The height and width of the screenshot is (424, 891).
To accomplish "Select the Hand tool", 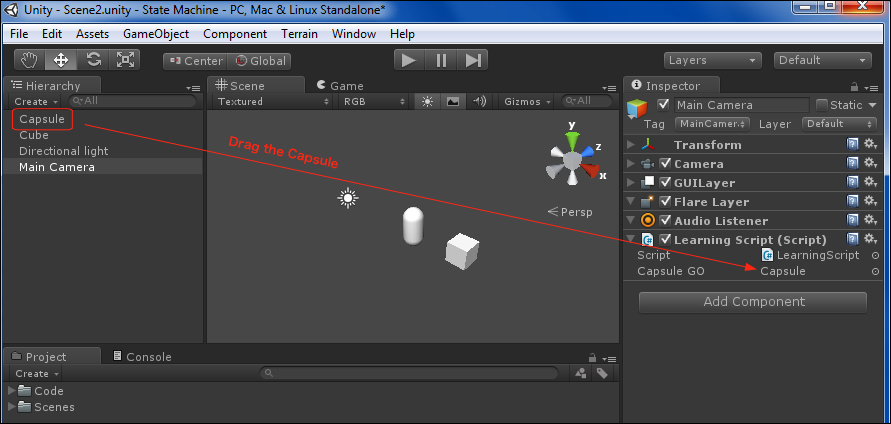I will coord(30,60).
